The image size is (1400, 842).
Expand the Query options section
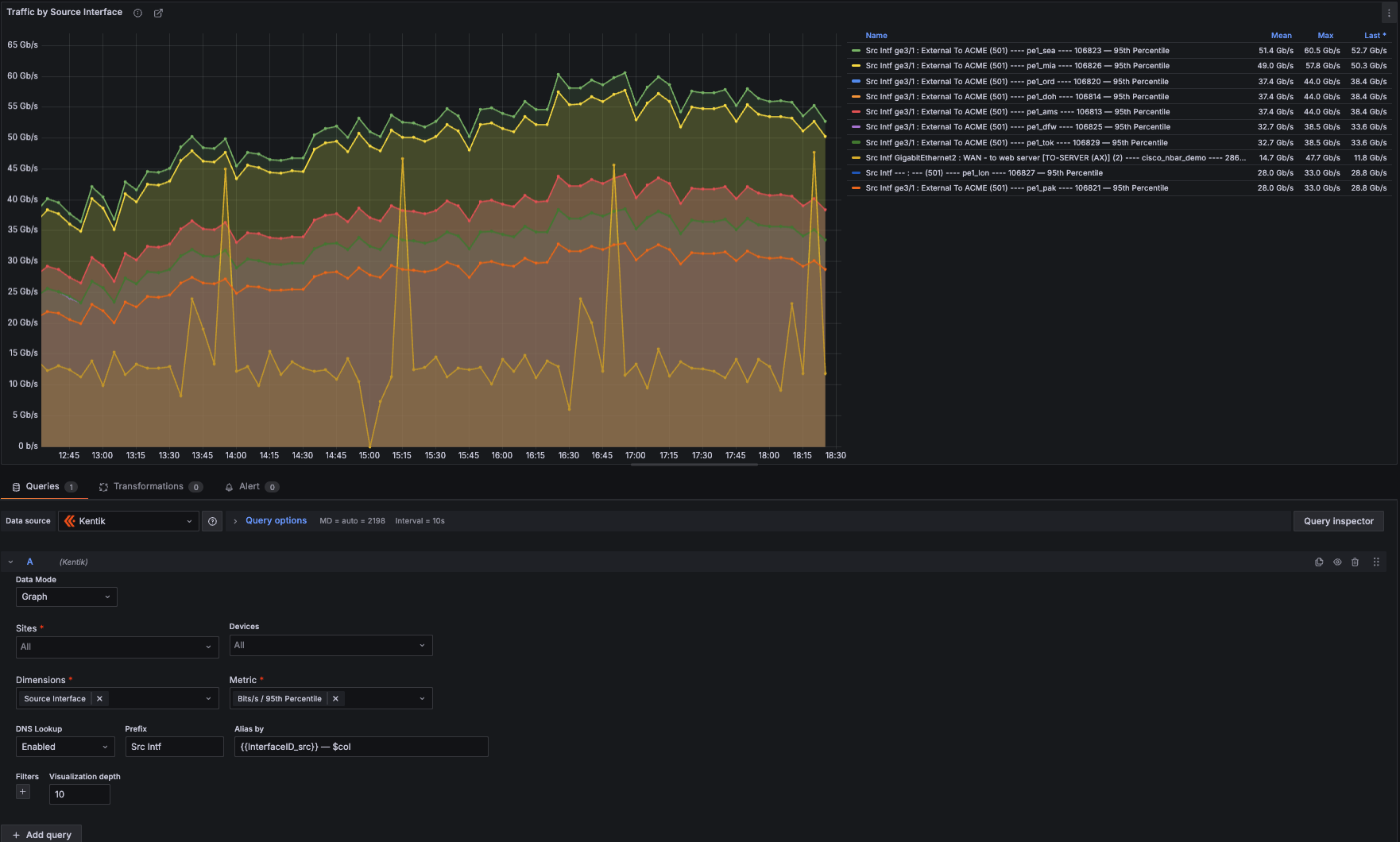[x=275, y=521]
